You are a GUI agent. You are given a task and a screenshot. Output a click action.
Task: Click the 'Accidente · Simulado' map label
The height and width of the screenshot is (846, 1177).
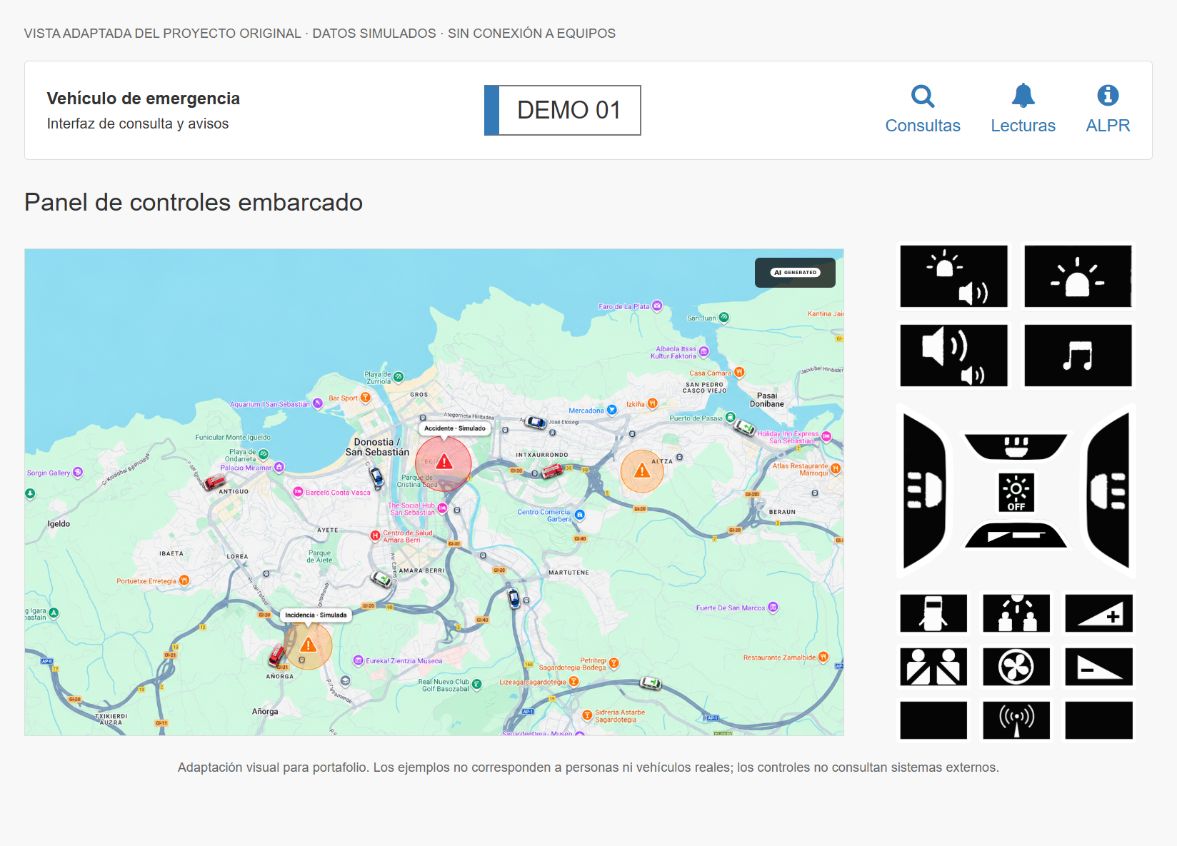pos(456,429)
